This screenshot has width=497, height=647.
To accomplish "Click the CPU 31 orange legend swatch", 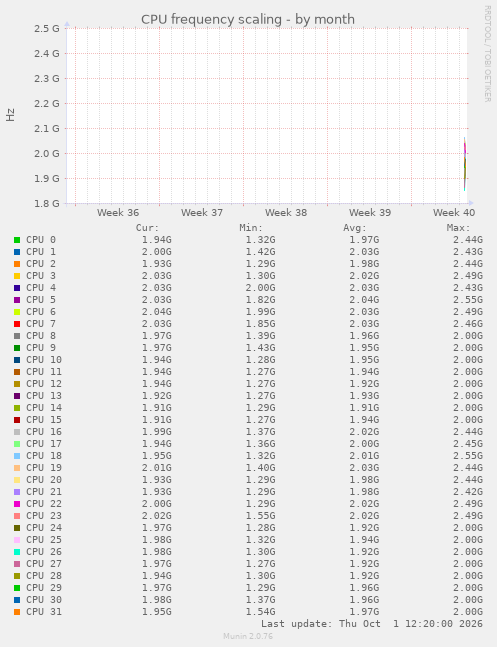I will coord(17,612).
